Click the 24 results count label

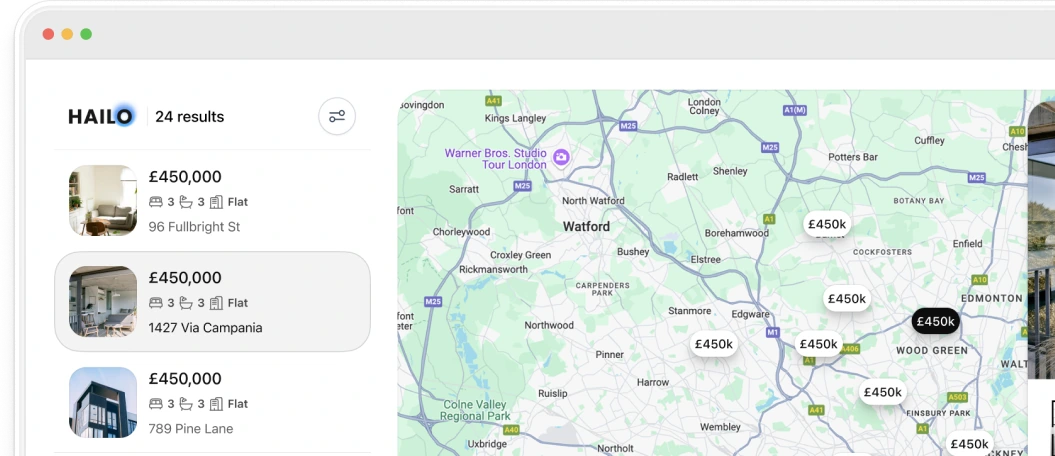(189, 117)
